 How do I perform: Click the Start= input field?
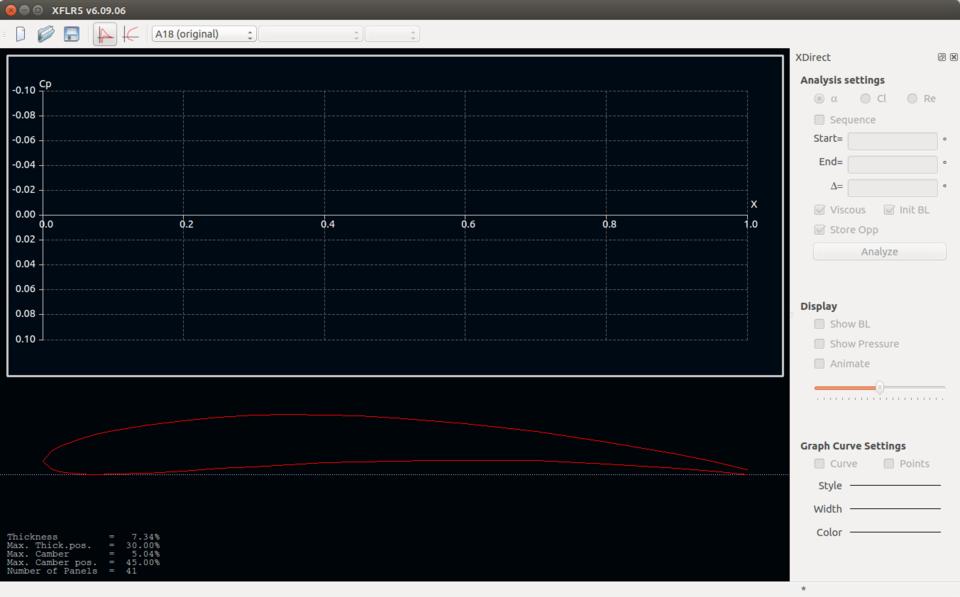tap(892, 141)
